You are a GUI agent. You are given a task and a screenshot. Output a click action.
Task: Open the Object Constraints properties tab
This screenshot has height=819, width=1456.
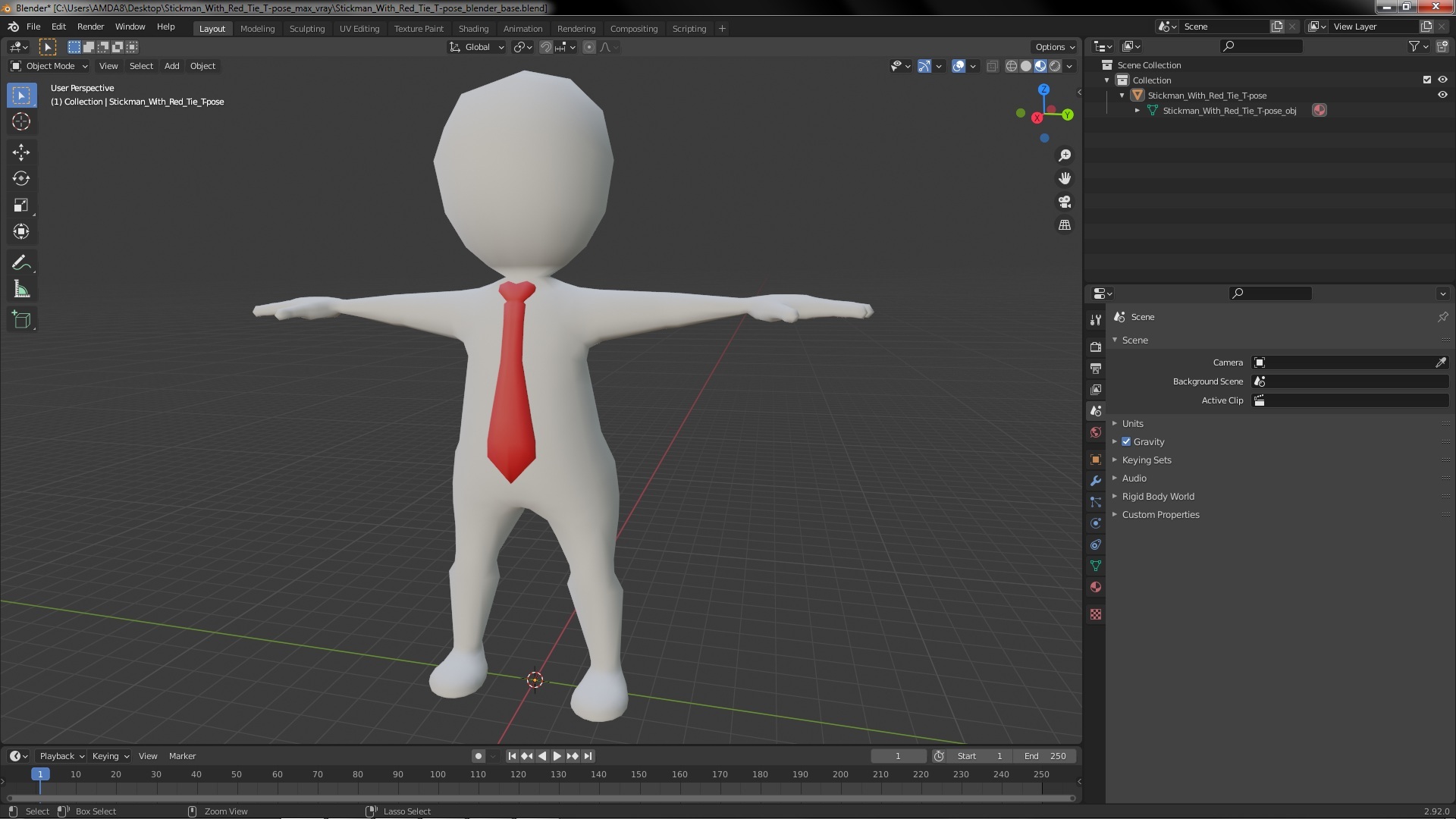pos(1095,544)
